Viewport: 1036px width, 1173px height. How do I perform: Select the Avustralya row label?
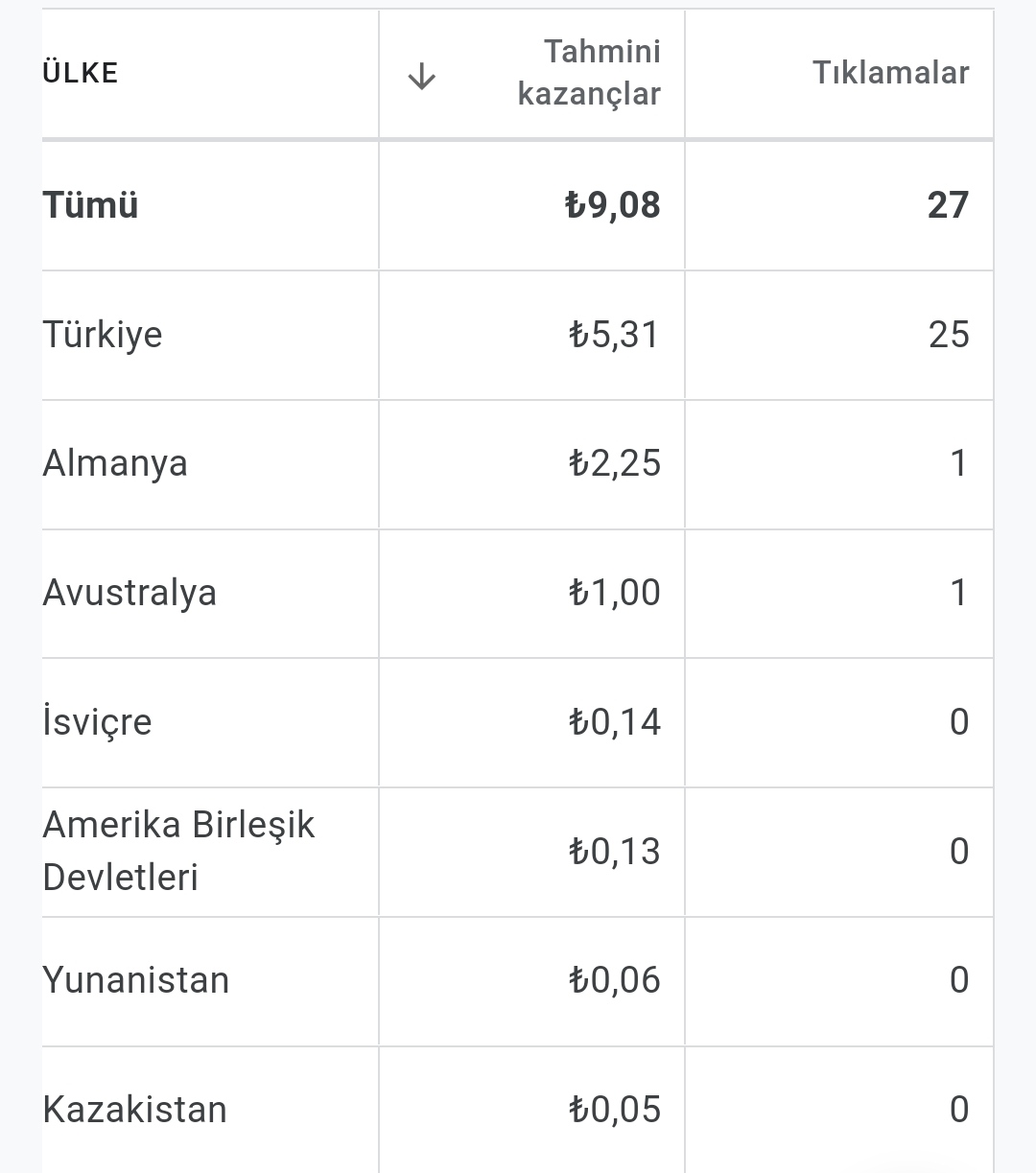[x=129, y=593]
